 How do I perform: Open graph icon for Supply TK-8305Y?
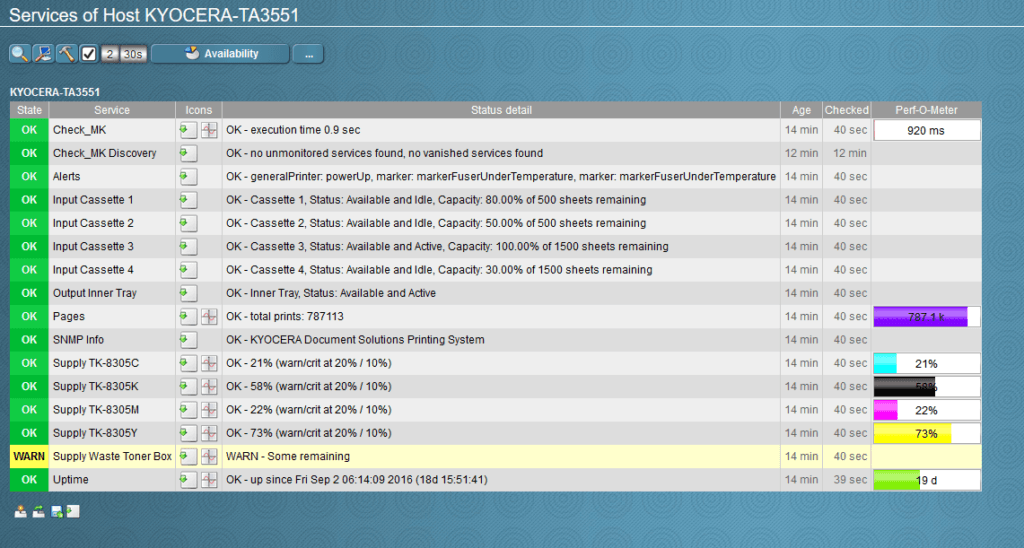pyautogui.click(x=209, y=433)
